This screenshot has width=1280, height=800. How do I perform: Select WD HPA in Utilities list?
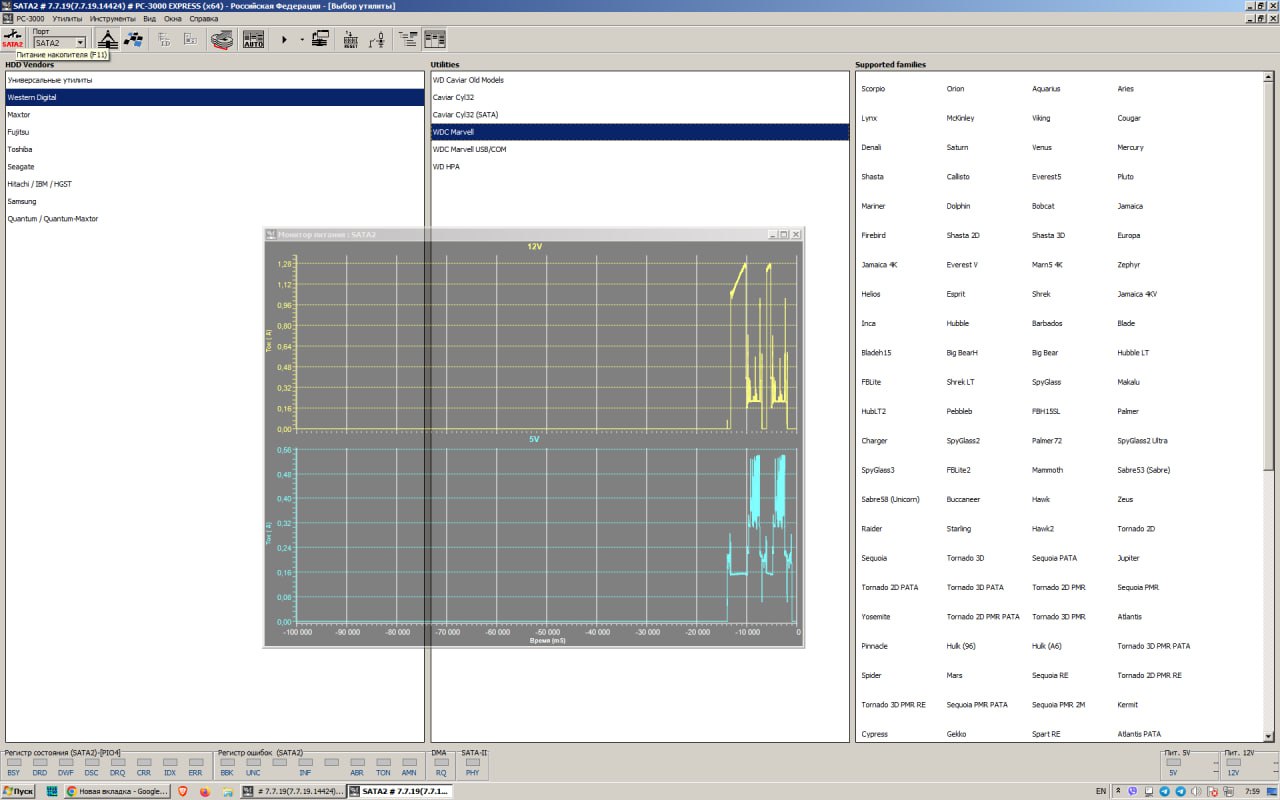pos(446,167)
